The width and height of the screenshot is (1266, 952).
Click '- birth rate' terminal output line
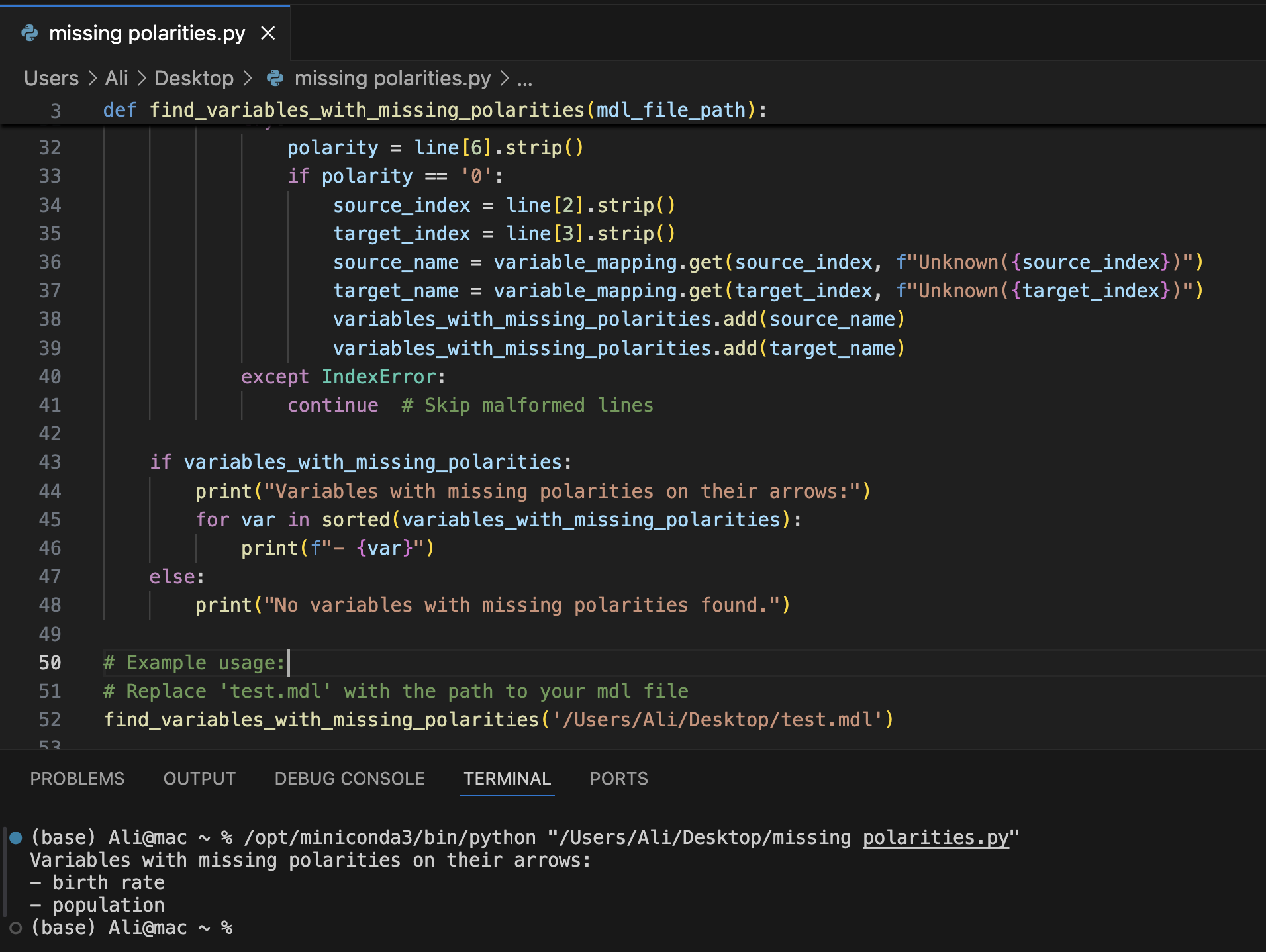(x=97, y=882)
